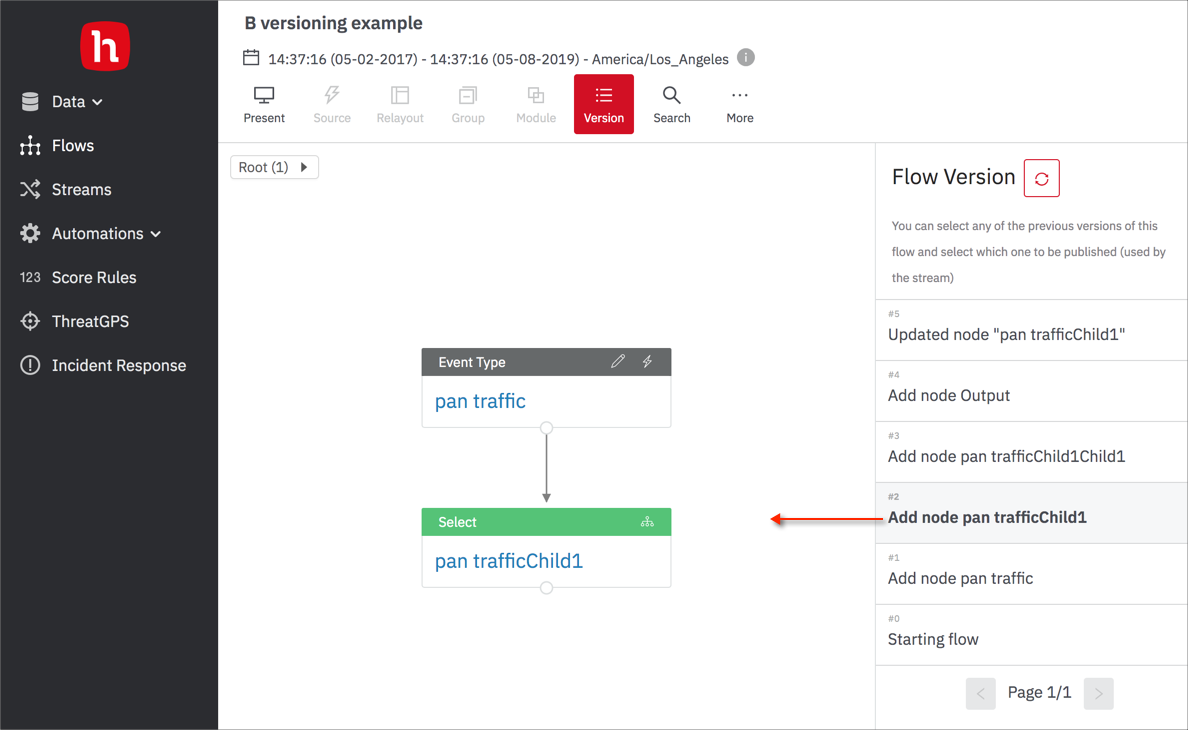Screen dimensions: 1188x730
Task: Click the Relayout toolbar button
Action: (400, 105)
